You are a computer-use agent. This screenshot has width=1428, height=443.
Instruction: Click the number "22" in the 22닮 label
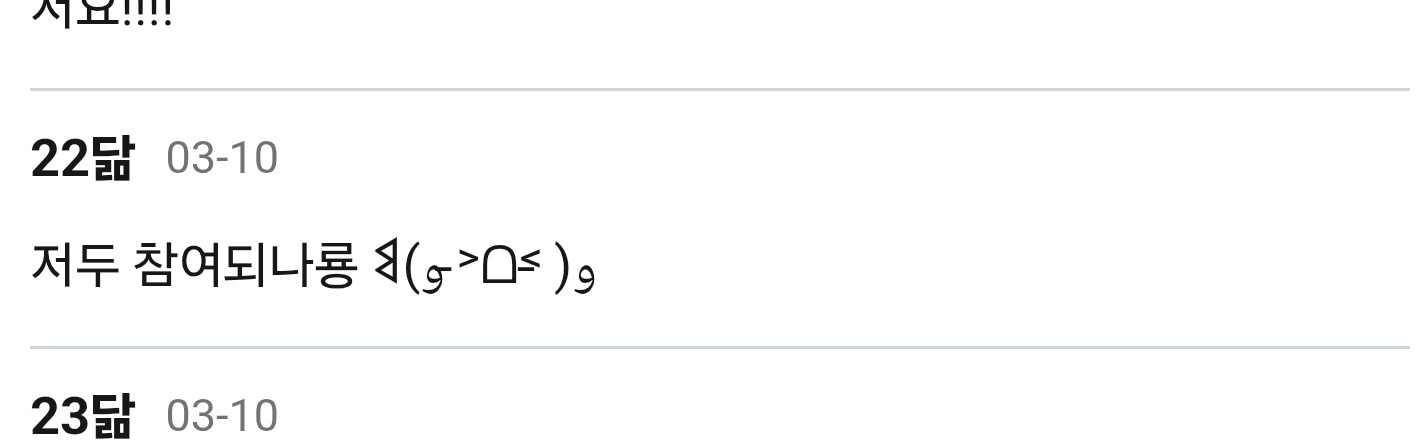tap(60, 158)
